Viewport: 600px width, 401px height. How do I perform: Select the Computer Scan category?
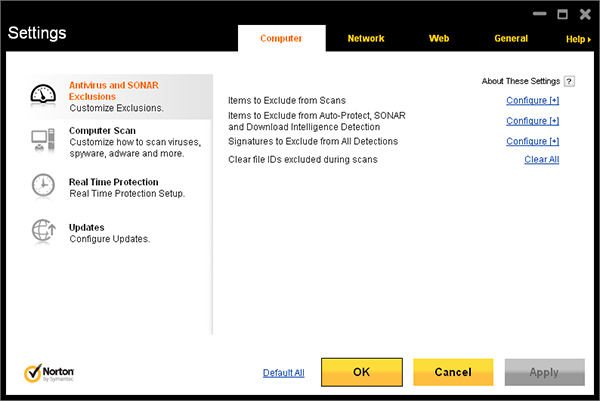(121, 142)
